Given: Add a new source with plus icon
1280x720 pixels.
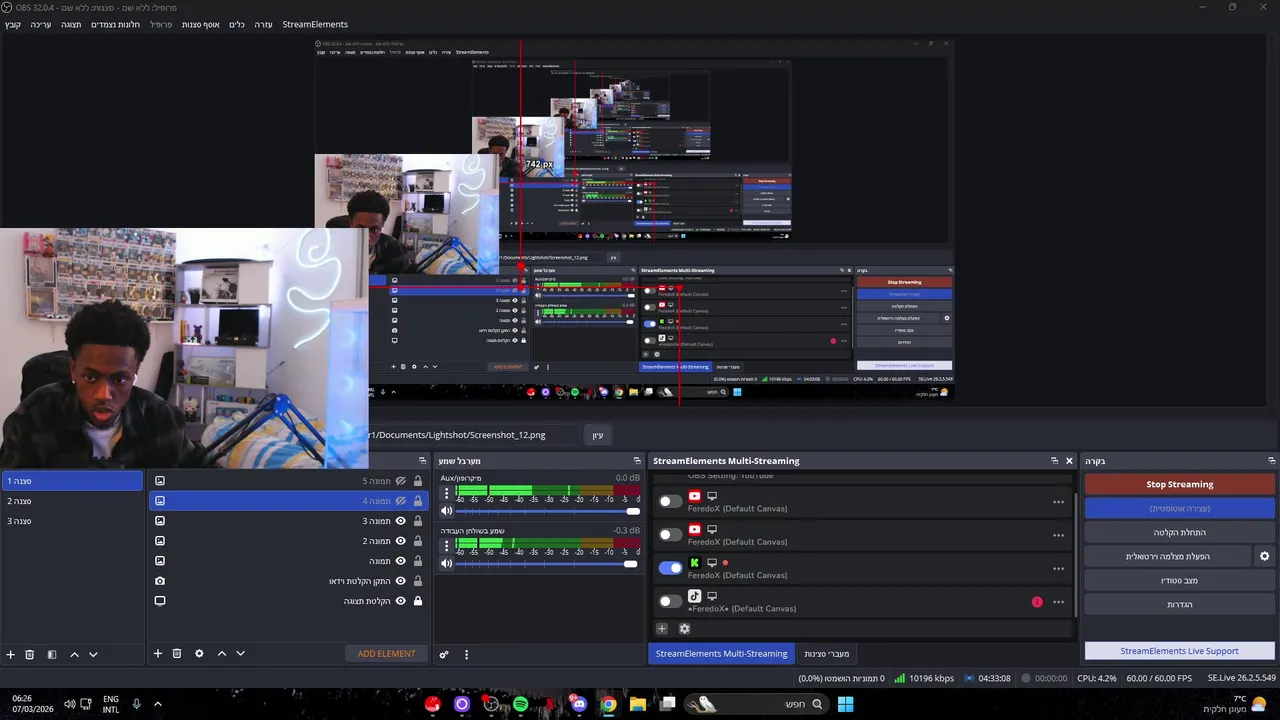Looking at the screenshot, I should point(157,653).
